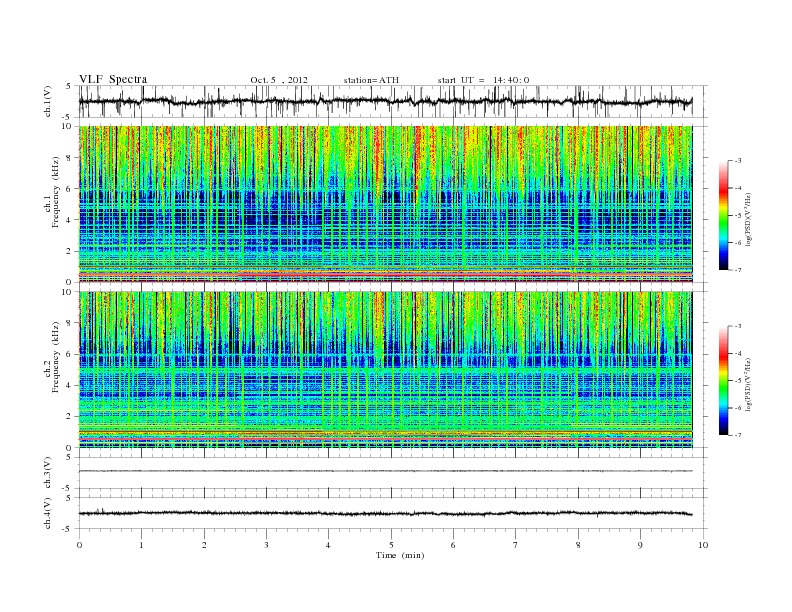The image size is (792, 612).
Task: Click the 'Time (min)' x-axis label
Action: click(400, 555)
